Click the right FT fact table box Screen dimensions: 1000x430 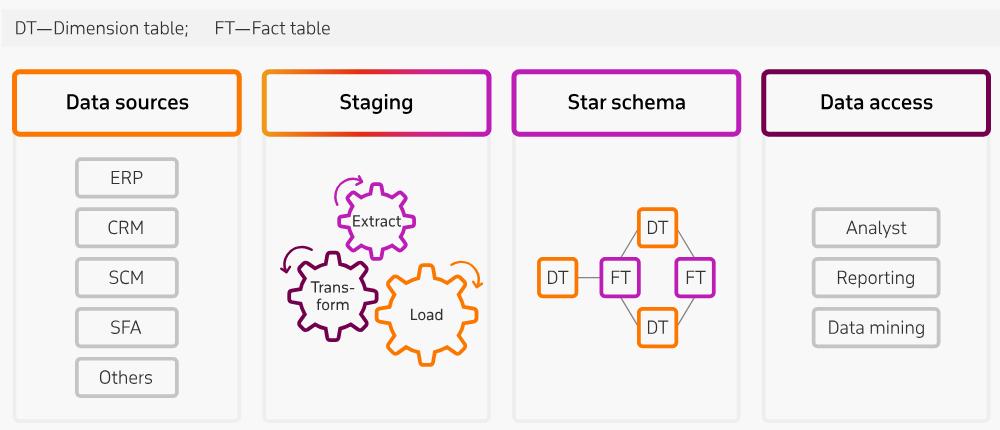(695, 278)
